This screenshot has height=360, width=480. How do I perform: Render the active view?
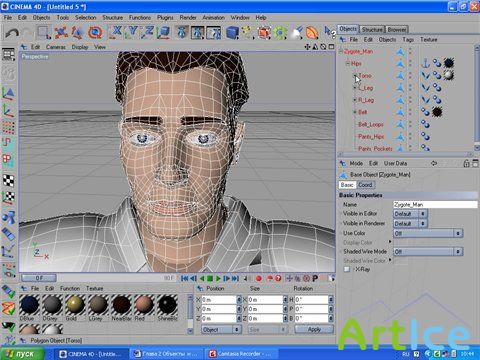(x=182, y=32)
